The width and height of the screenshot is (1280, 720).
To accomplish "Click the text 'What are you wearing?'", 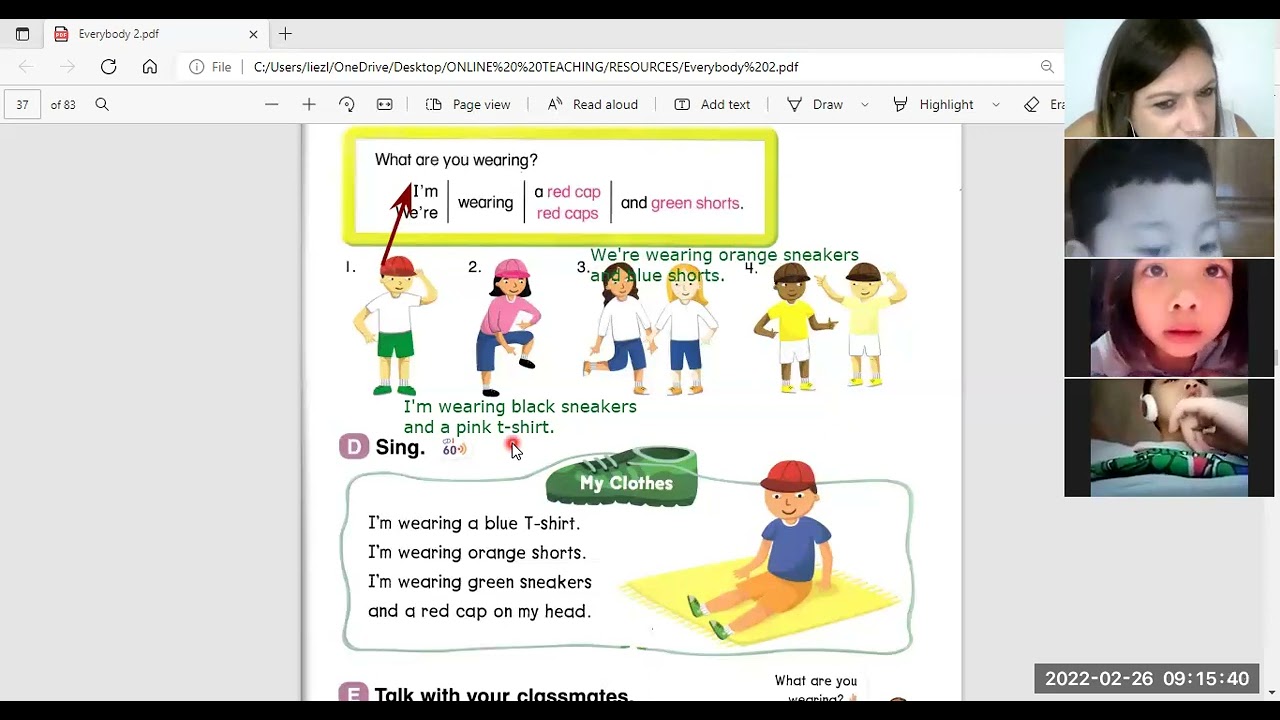I will (456, 160).
